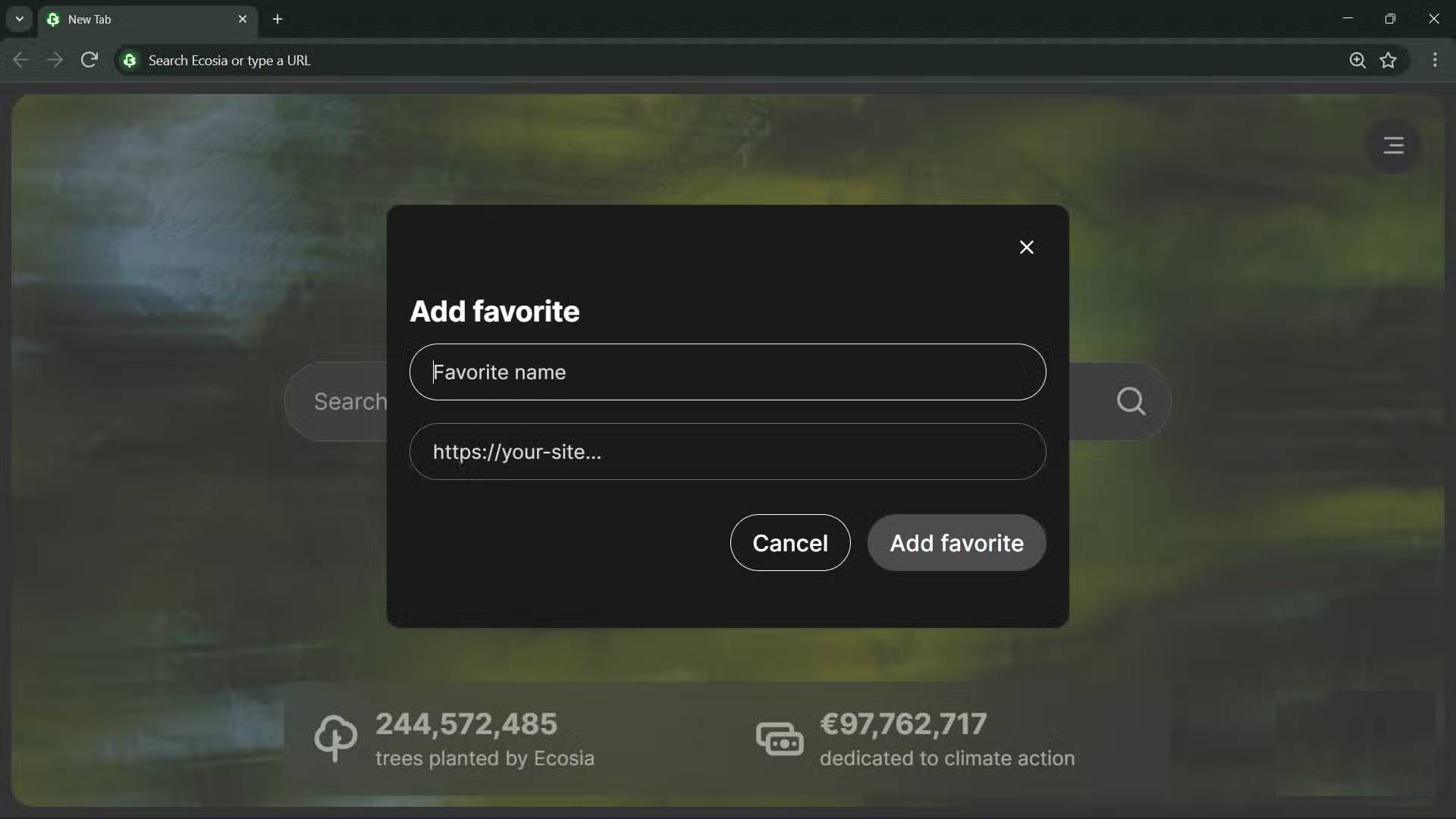
Task: Select the https://your-site URL field
Action: 726,452
